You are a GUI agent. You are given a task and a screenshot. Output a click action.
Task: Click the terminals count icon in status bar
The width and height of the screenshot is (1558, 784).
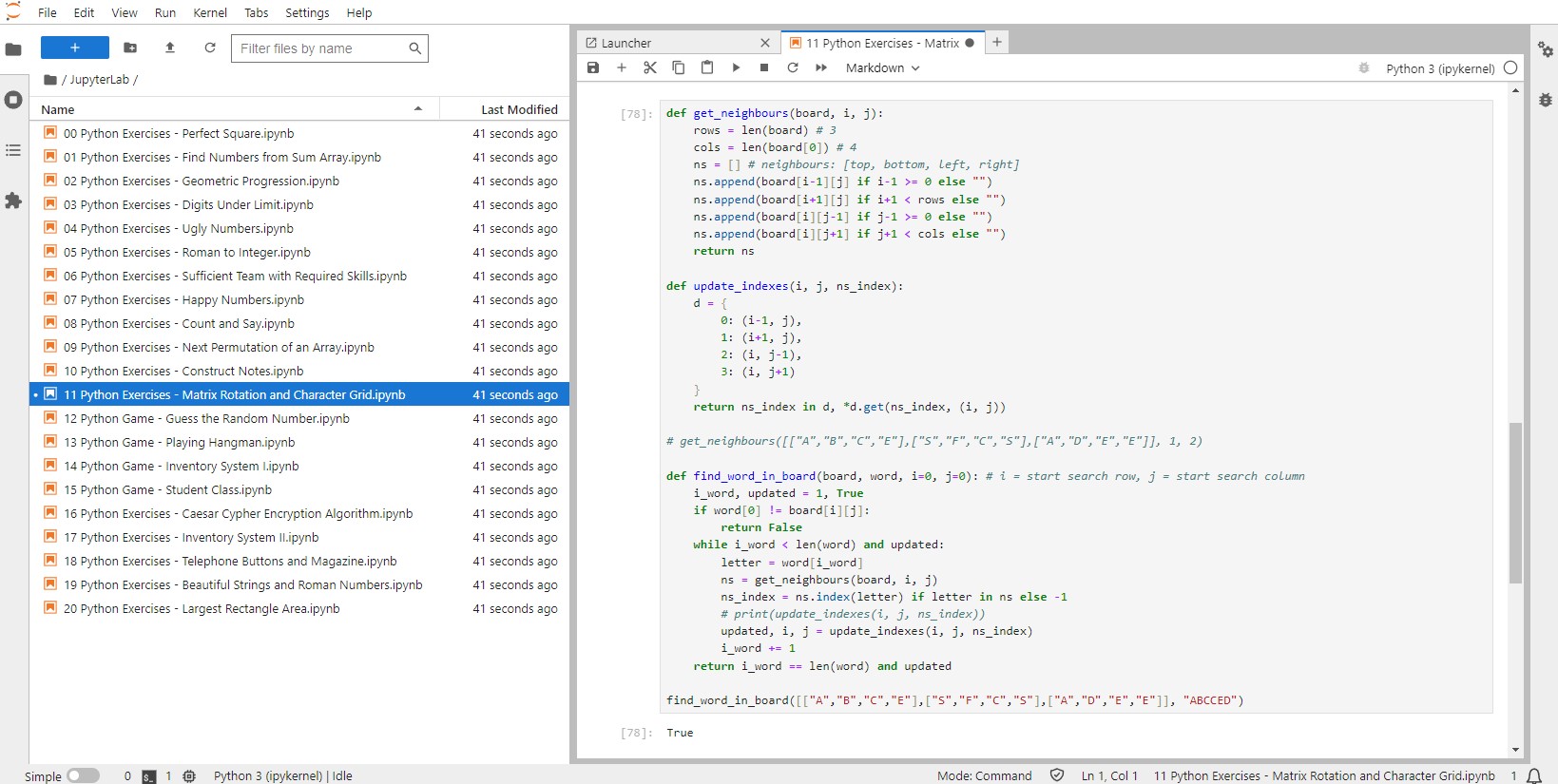[x=149, y=775]
